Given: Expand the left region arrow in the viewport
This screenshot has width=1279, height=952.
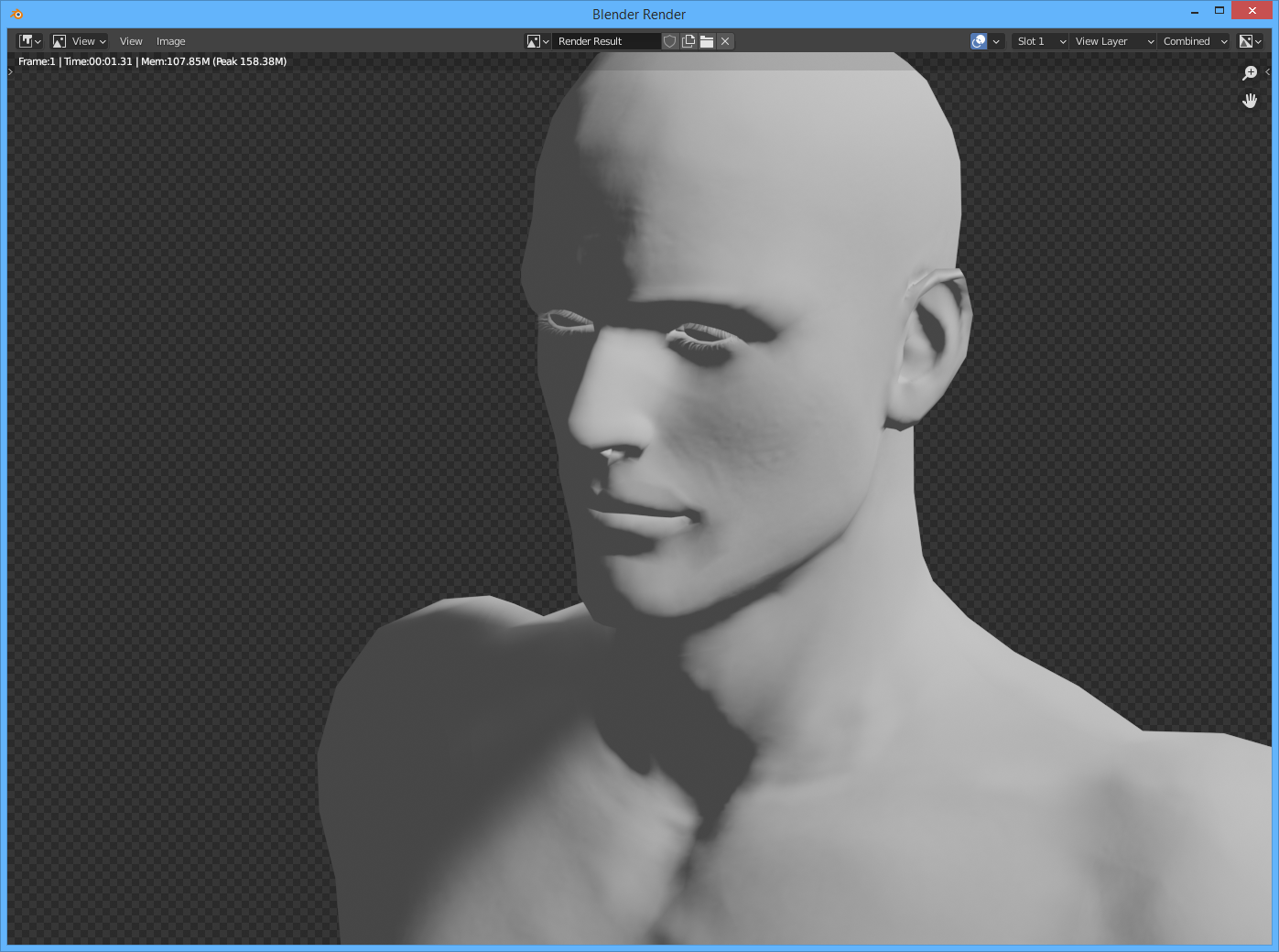Looking at the screenshot, I should click(x=9, y=72).
